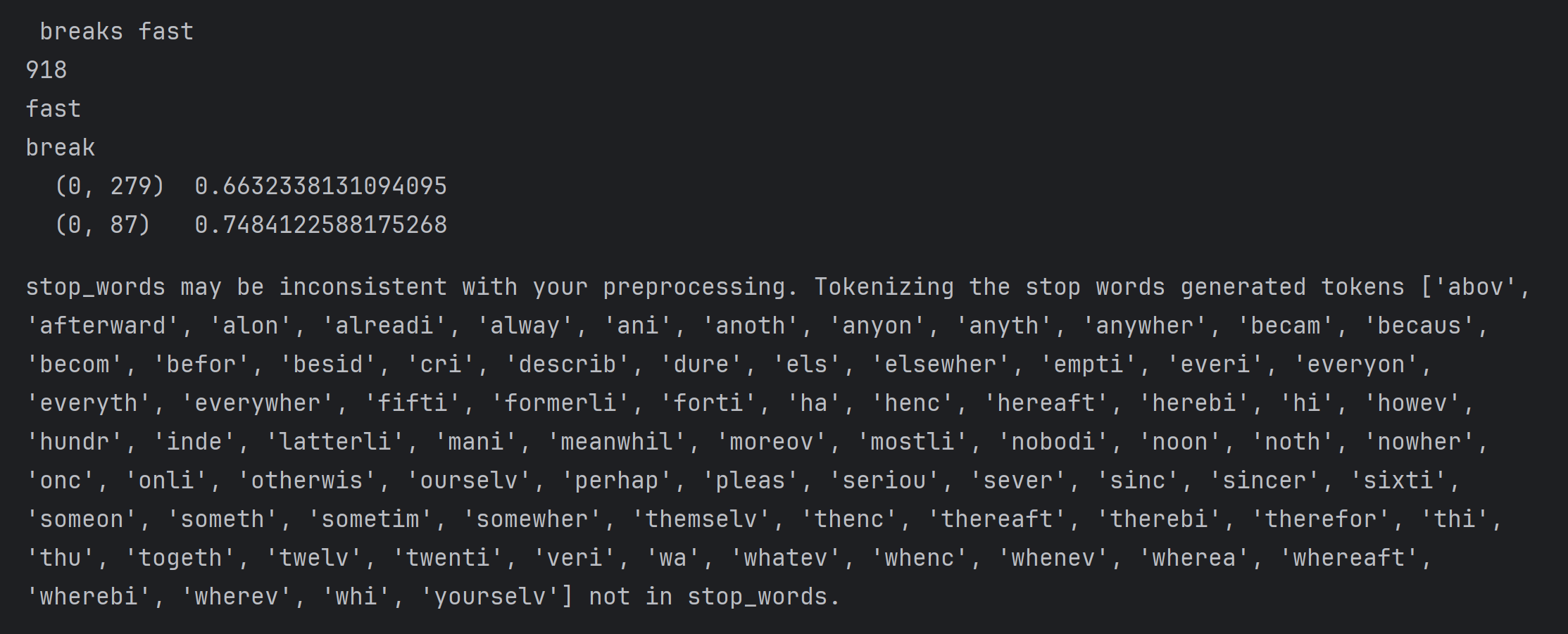Select the 'break' output line
This screenshot has width=1568, height=634.
(61, 148)
